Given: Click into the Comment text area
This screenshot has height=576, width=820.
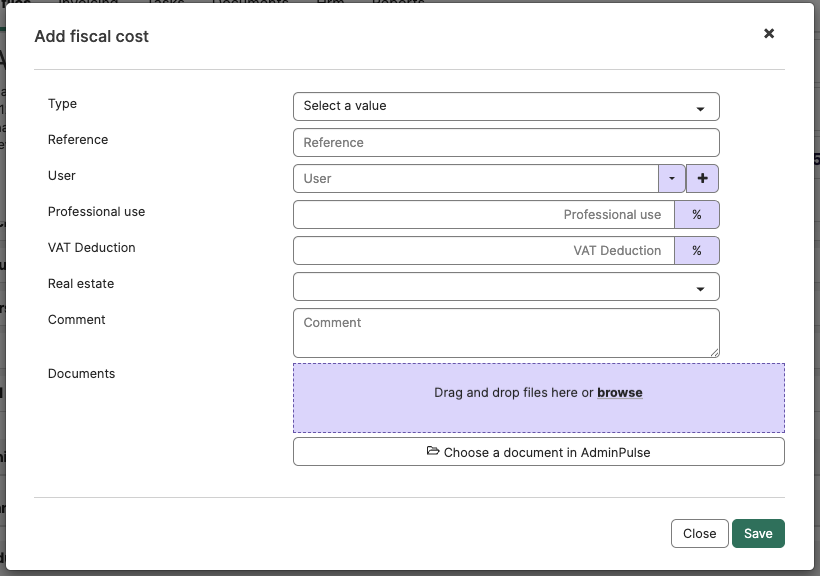Looking at the screenshot, I should tap(506, 333).
